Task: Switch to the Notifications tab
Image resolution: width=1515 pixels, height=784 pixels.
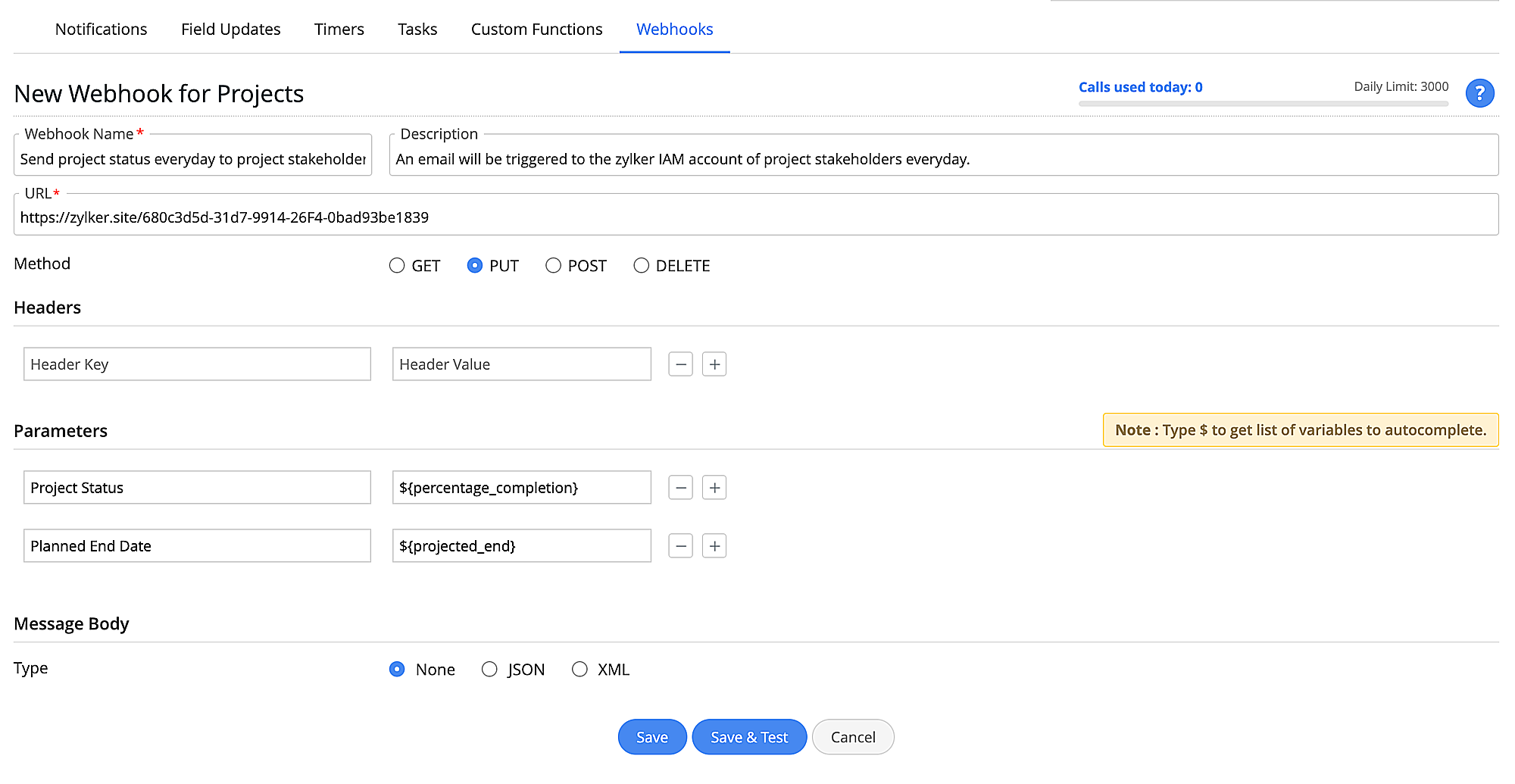Action: point(101,29)
